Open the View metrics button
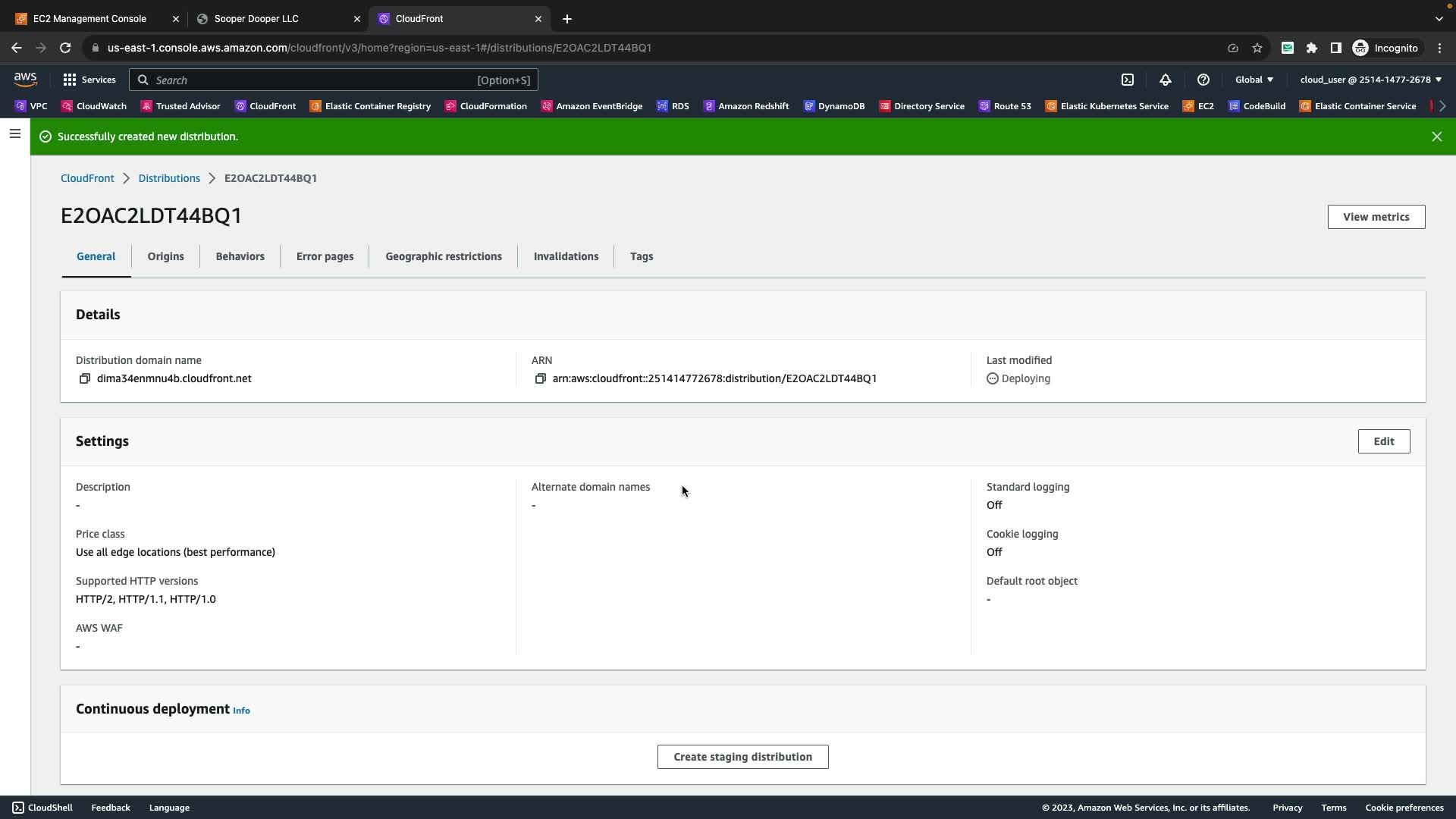The height and width of the screenshot is (819, 1456). click(1376, 217)
